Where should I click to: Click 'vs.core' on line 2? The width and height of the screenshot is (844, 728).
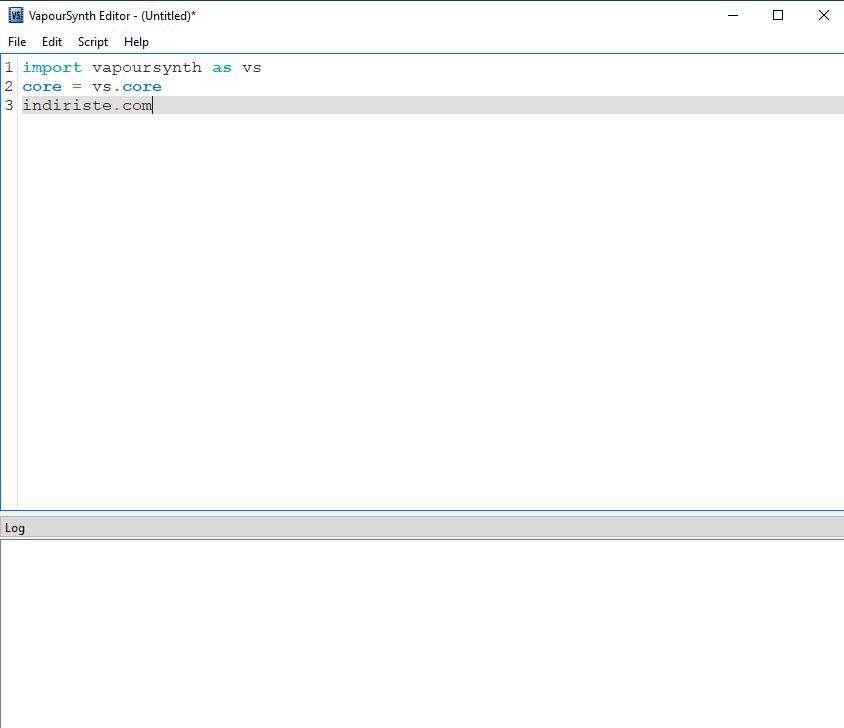click(x=127, y=87)
